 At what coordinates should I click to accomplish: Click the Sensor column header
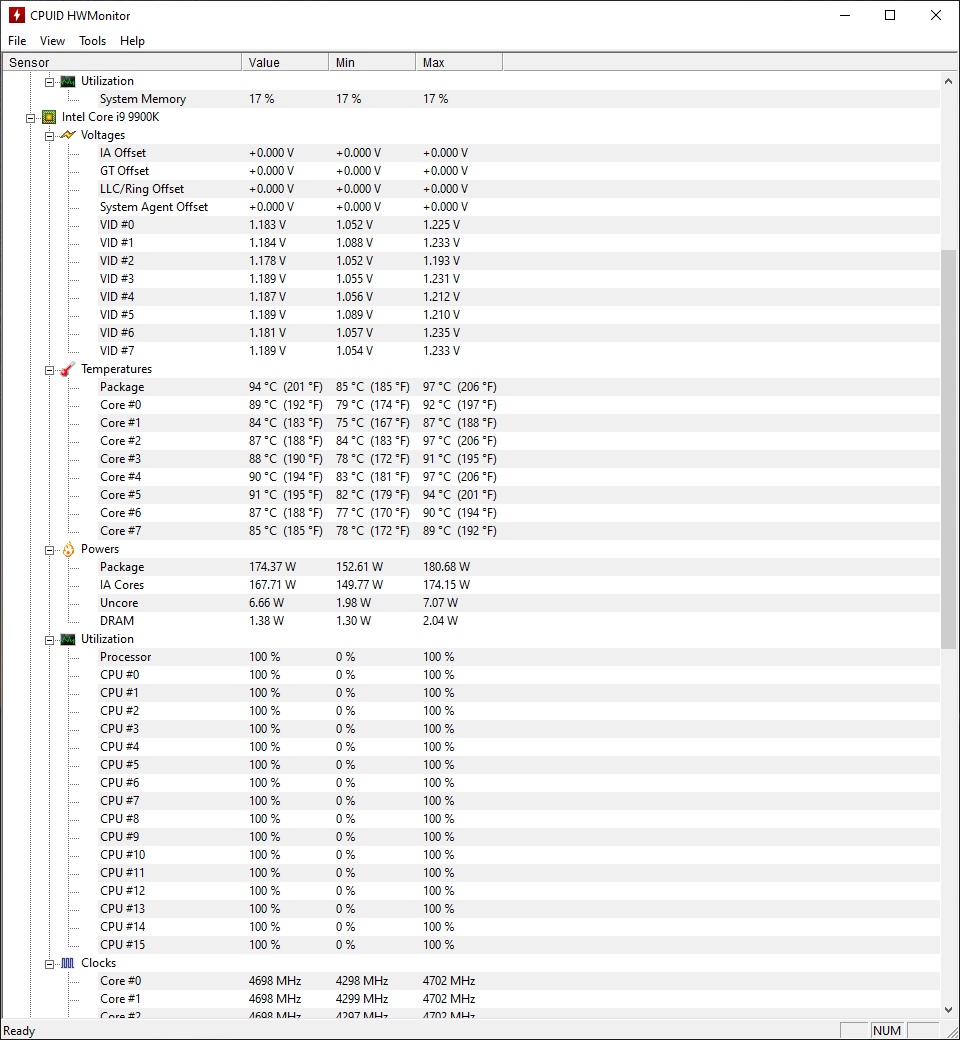tap(122, 62)
